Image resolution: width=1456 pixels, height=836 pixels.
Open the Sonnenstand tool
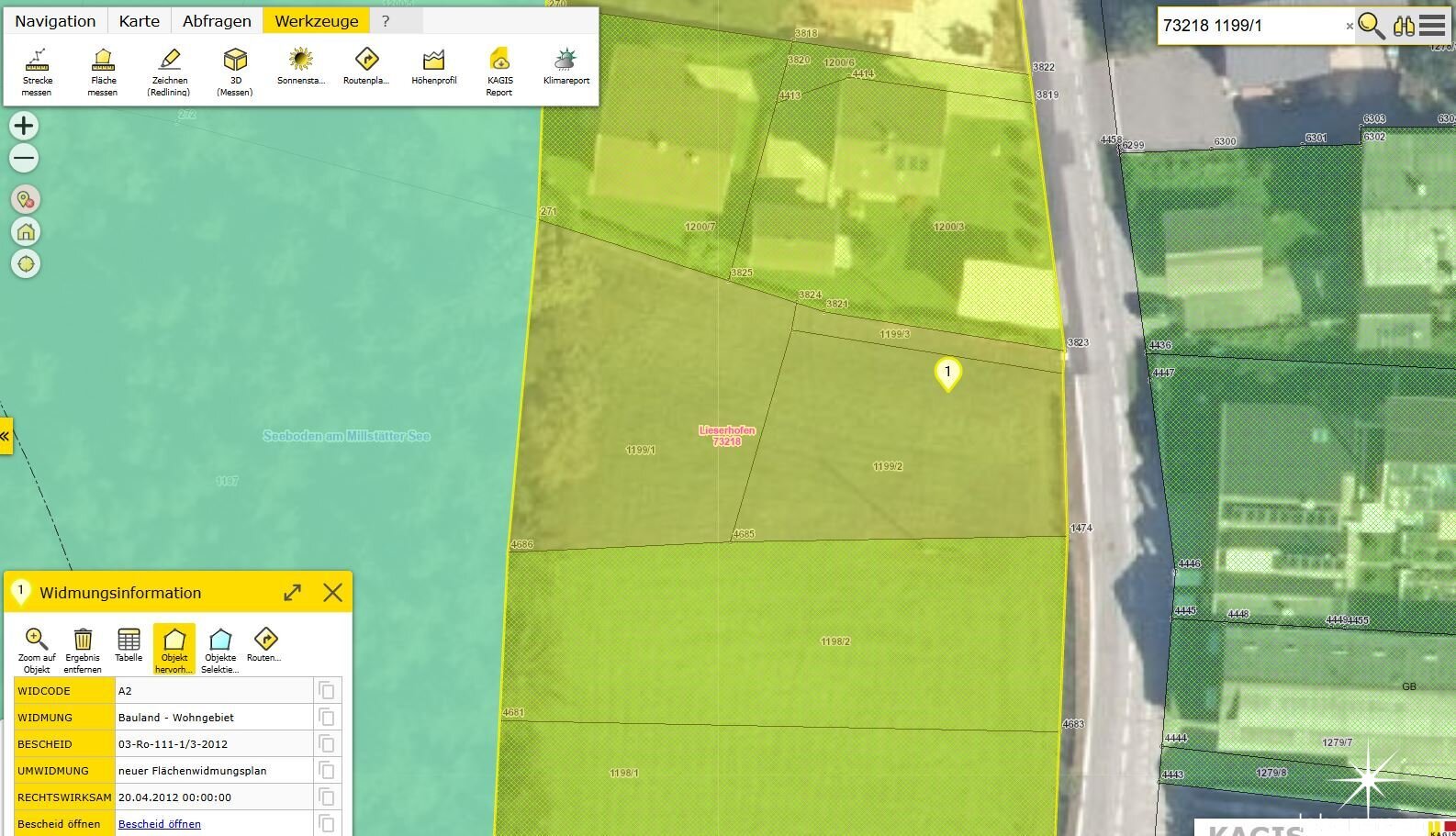coord(300,67)
